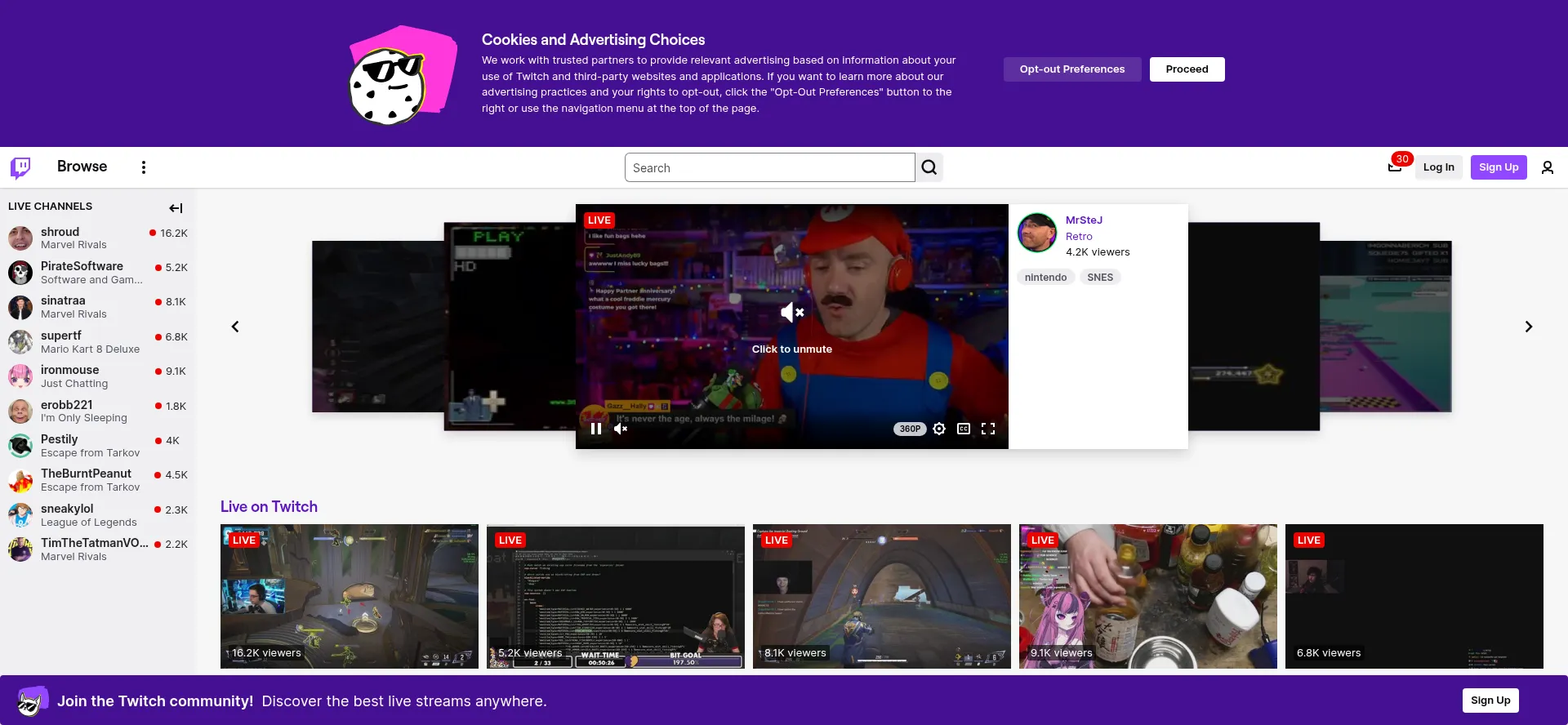1568x725 pixels.
Task: Open shroud channel in sidebar
Action: coord(98,238)
